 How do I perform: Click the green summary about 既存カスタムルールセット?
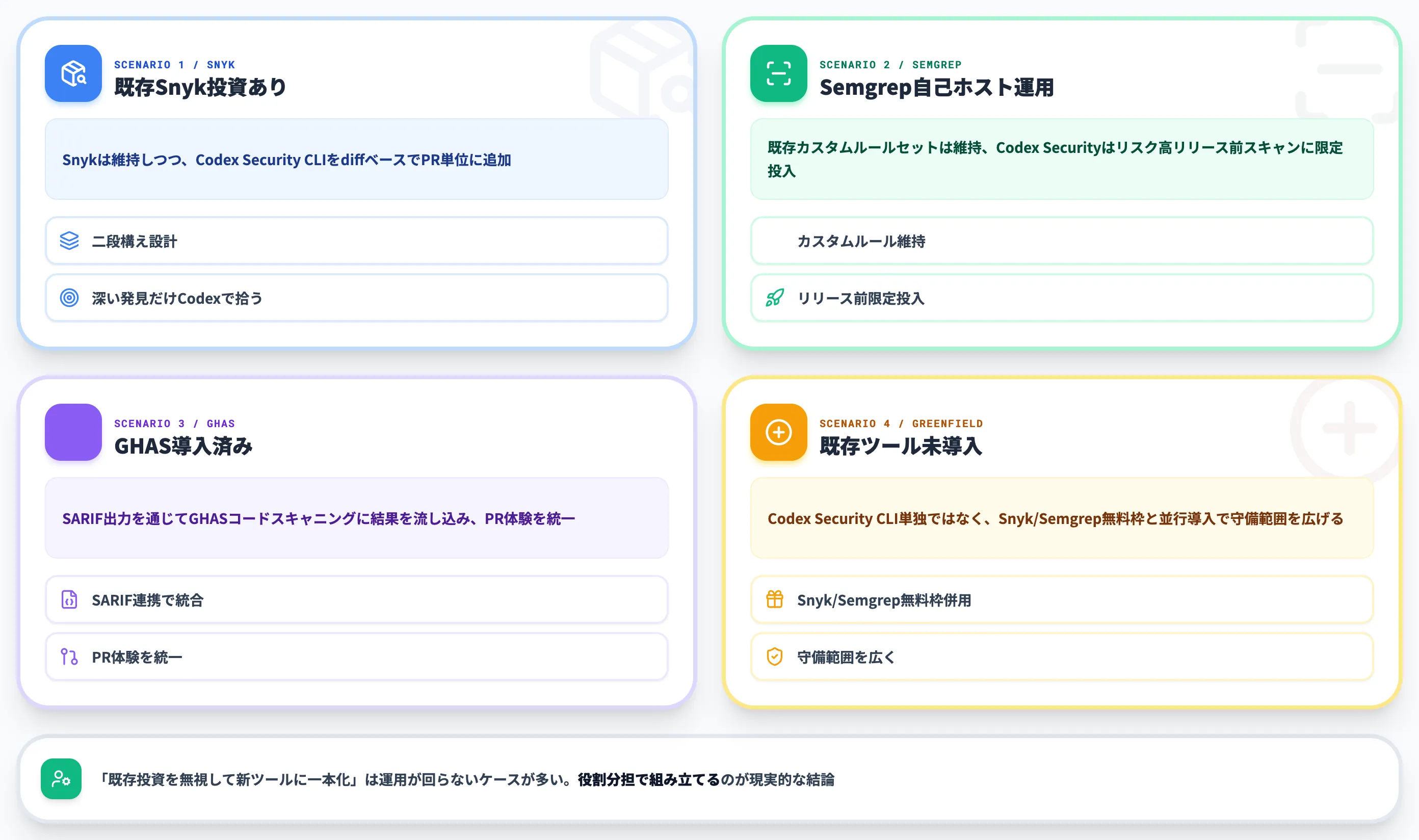click(1062, 159)
